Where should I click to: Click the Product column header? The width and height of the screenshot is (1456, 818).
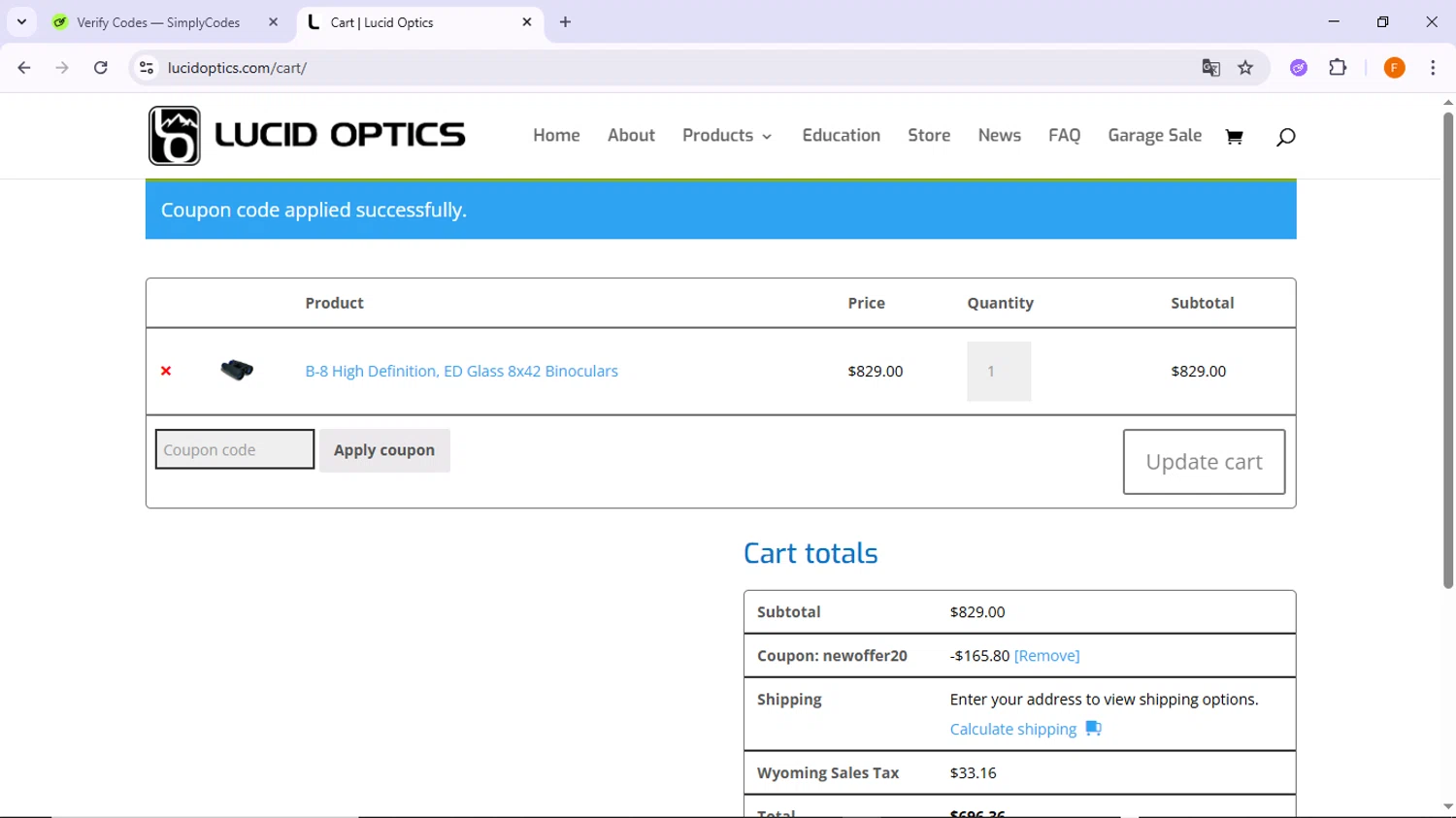tap(334, 303)
